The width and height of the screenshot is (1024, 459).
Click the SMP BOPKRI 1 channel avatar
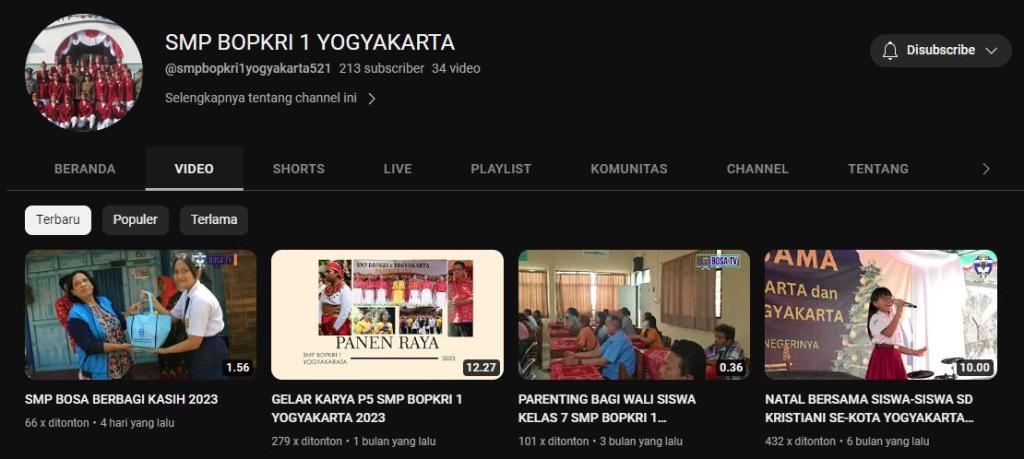click(84, 72)
